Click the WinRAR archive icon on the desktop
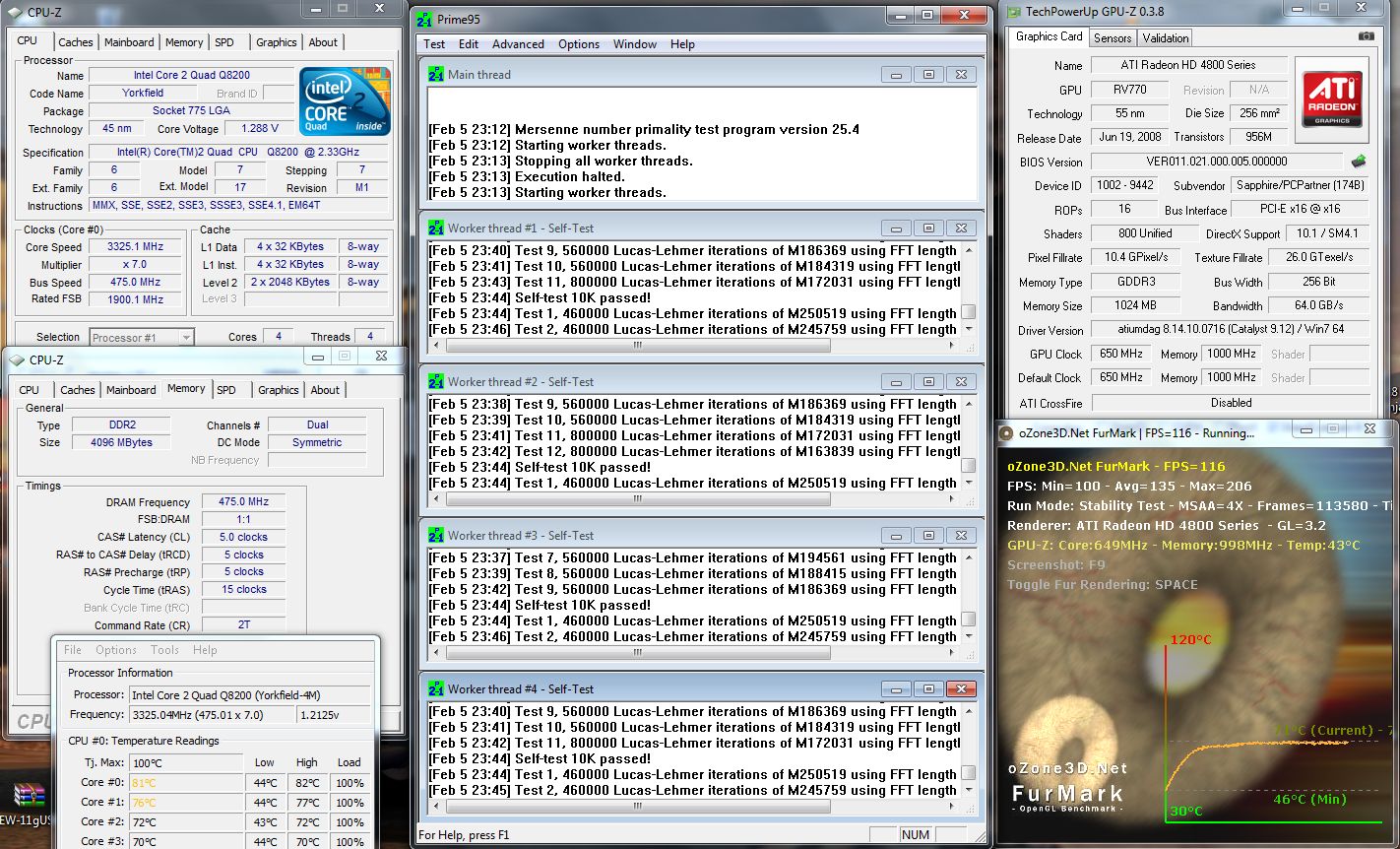 click(x=29, y=794)
